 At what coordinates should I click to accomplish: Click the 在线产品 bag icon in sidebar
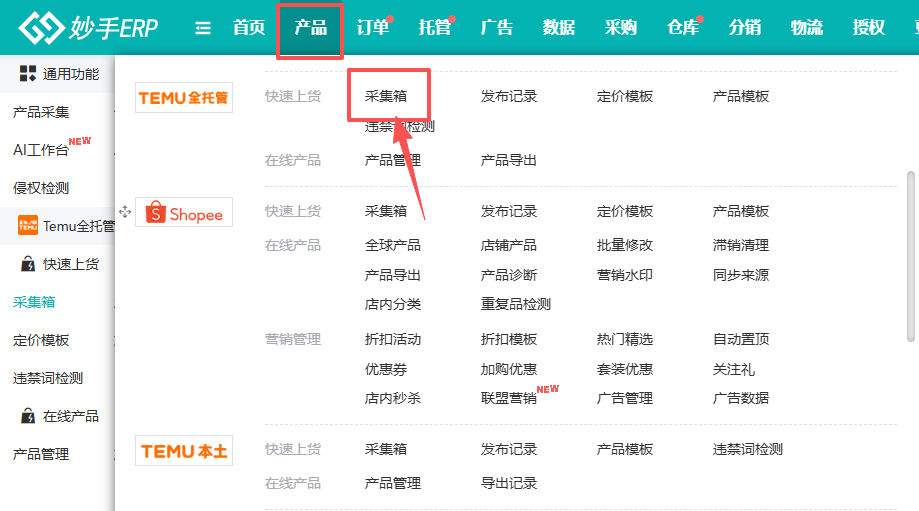28,416
